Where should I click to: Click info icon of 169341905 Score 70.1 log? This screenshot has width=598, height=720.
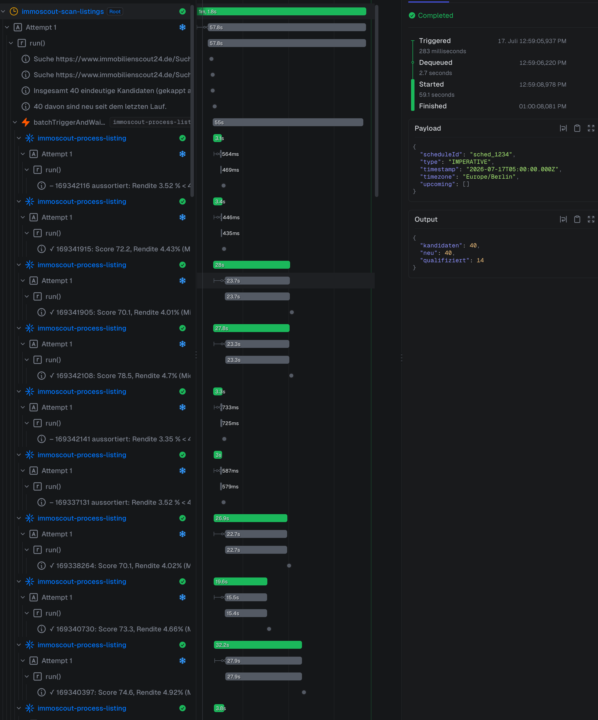point(41,312)
